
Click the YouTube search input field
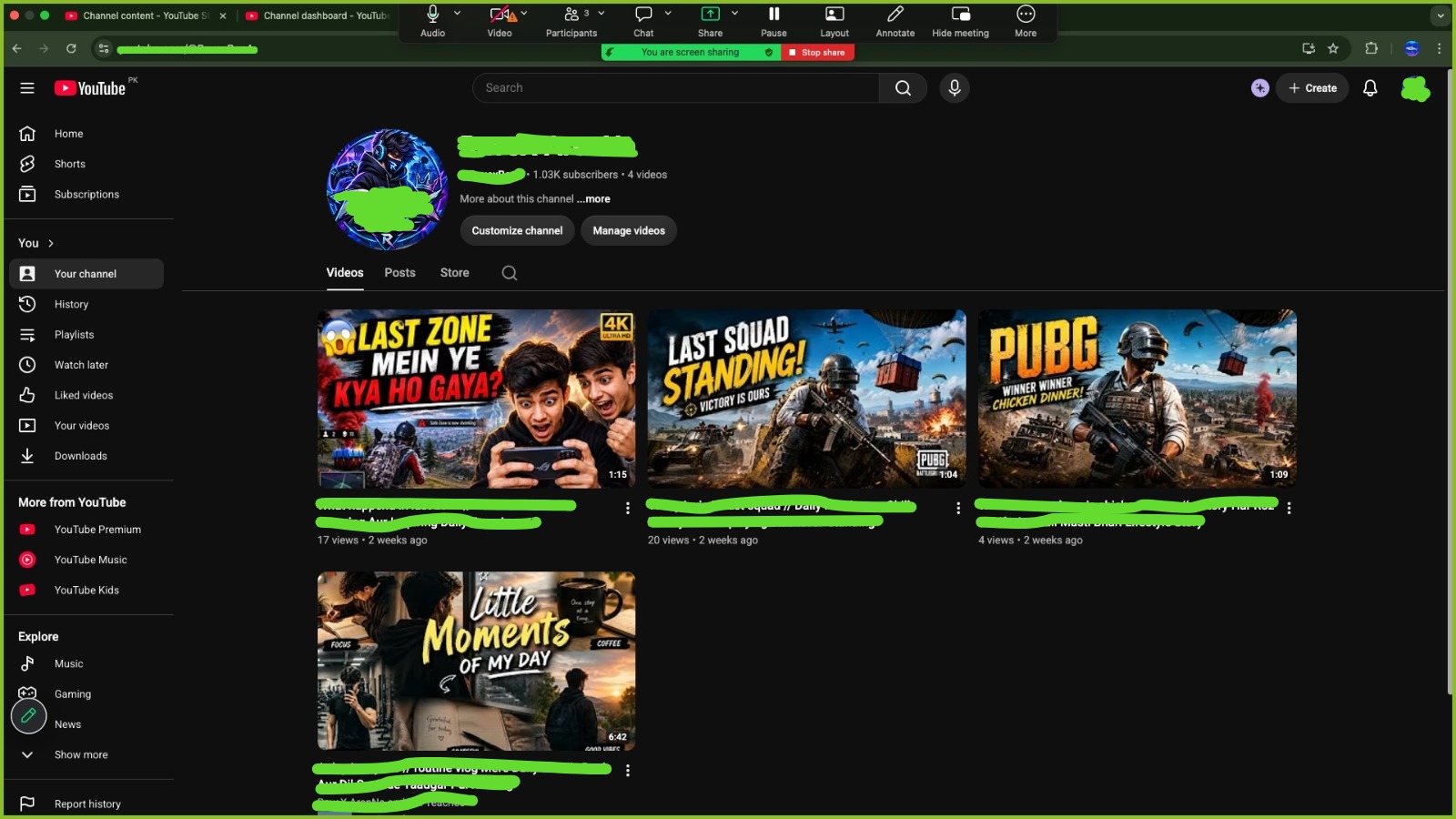[675, 88]
